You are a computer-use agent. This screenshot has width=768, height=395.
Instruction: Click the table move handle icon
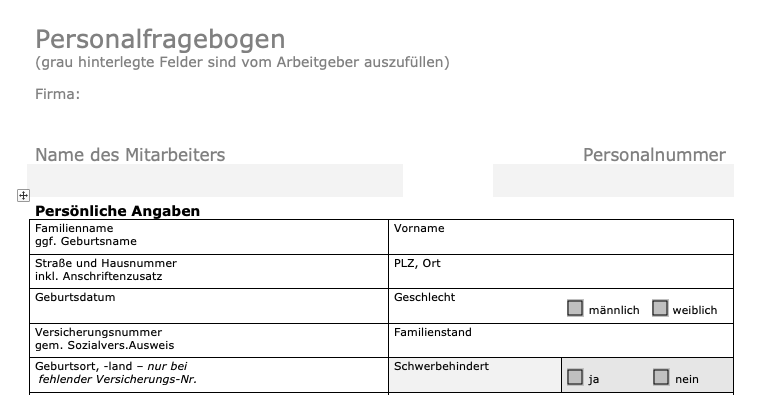[x=23, y=196]
